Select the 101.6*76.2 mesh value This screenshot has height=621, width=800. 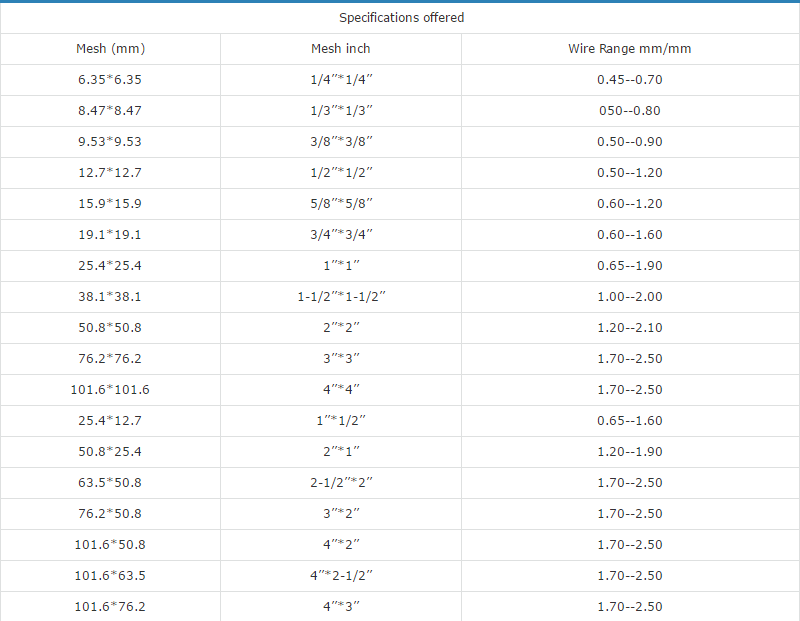pyautogui.click(x=110, y=606)
